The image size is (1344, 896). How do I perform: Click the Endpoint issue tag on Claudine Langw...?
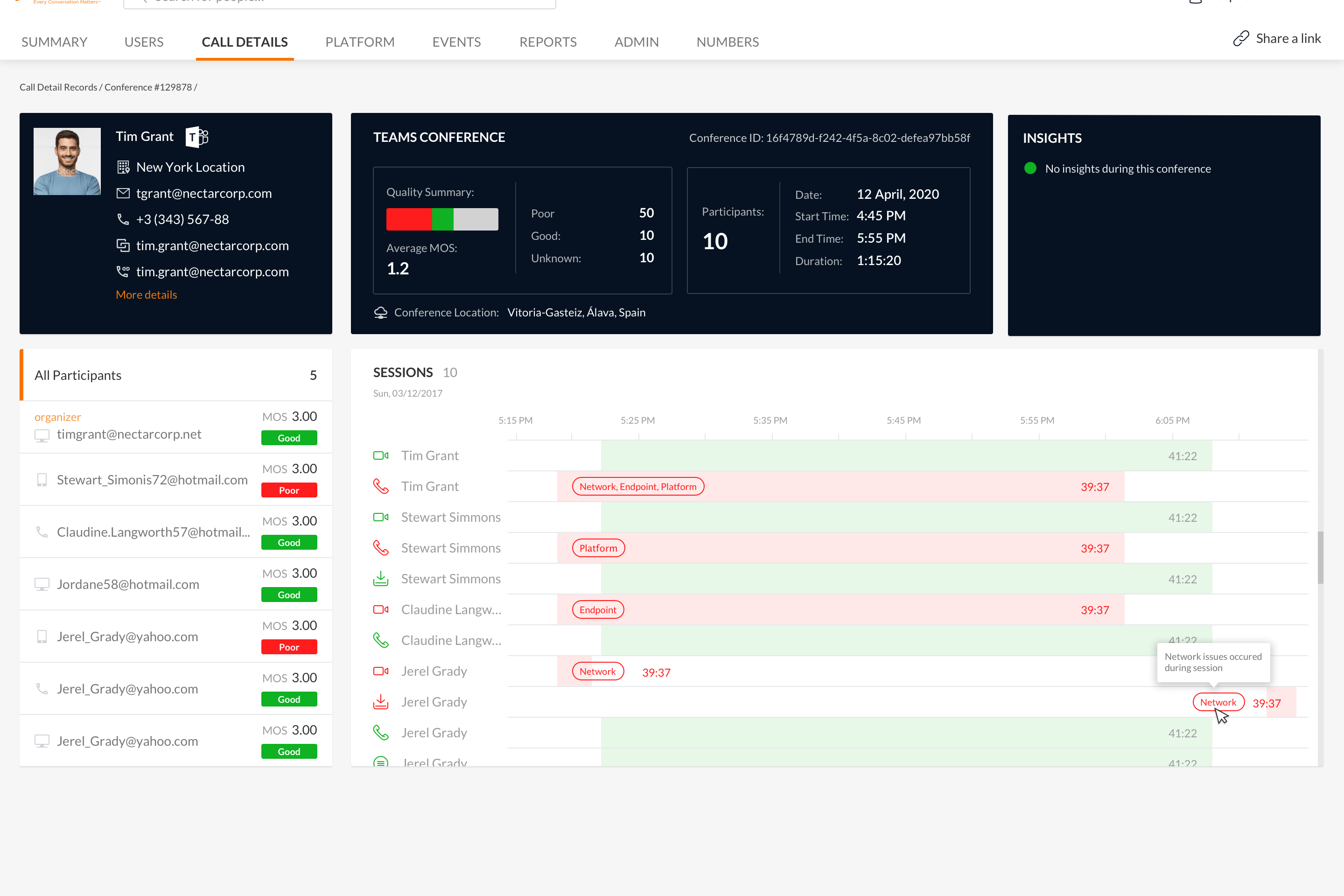click(598, 610)
